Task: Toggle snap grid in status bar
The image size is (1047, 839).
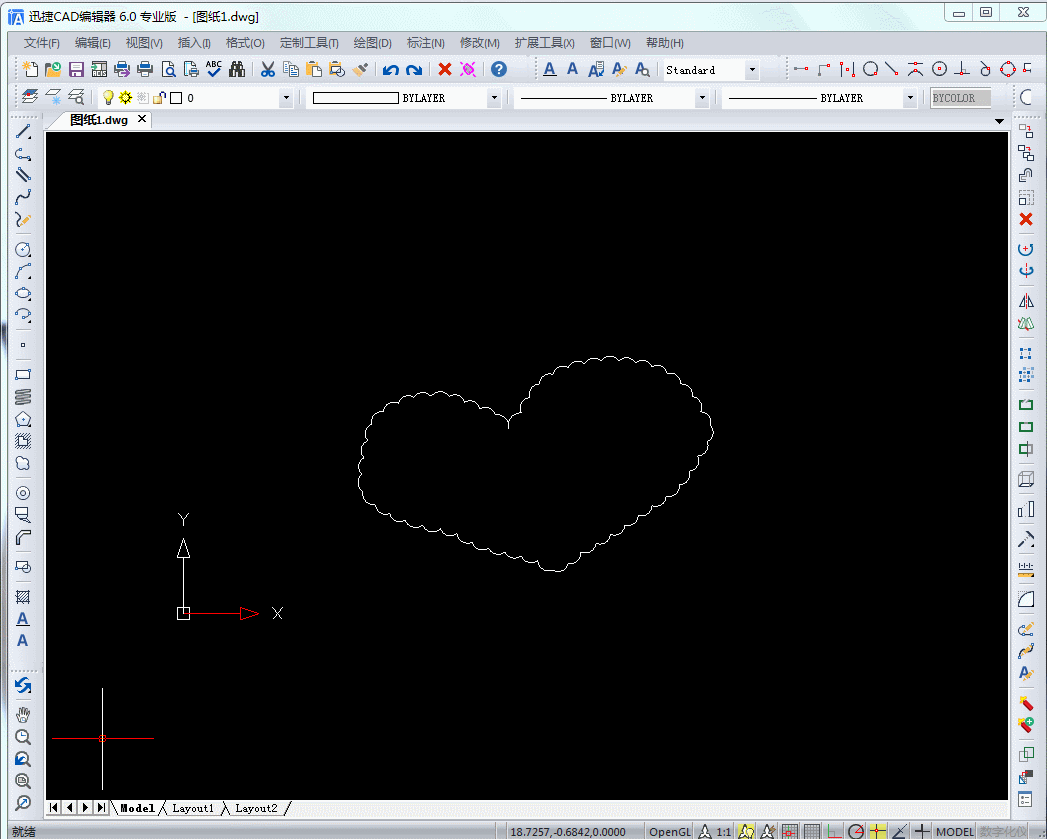Action: pos(790,832)
